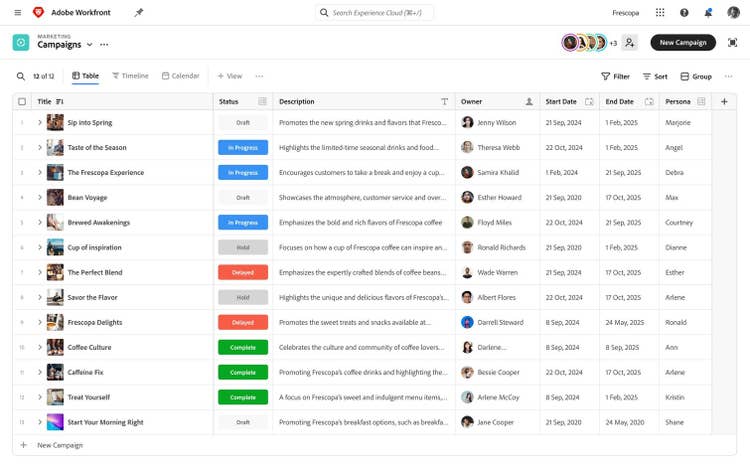This screenshot has height=469, width=750.
Task: Expand the Bean Voyage campaign row
Action: pyautogui.click(x=40, y=198)
